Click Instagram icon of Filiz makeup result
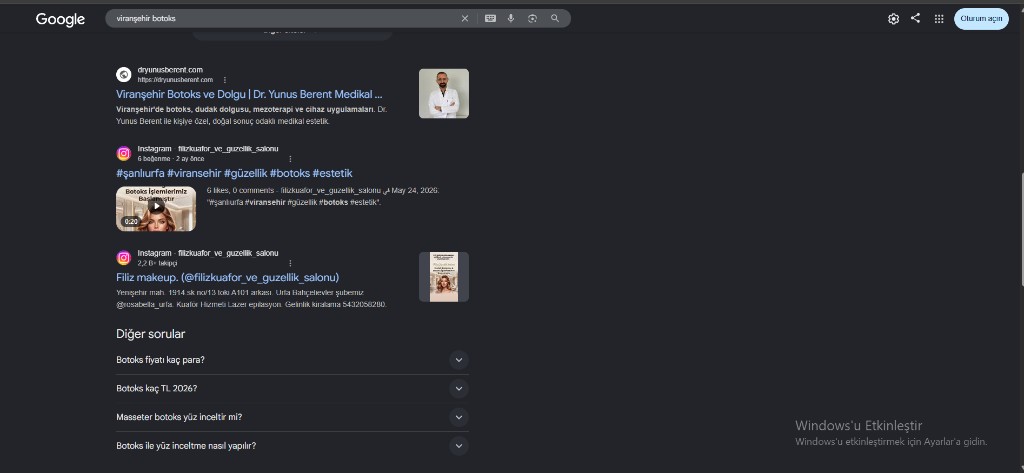This screenshot has width=1024, height=473. tap(123, 258)
